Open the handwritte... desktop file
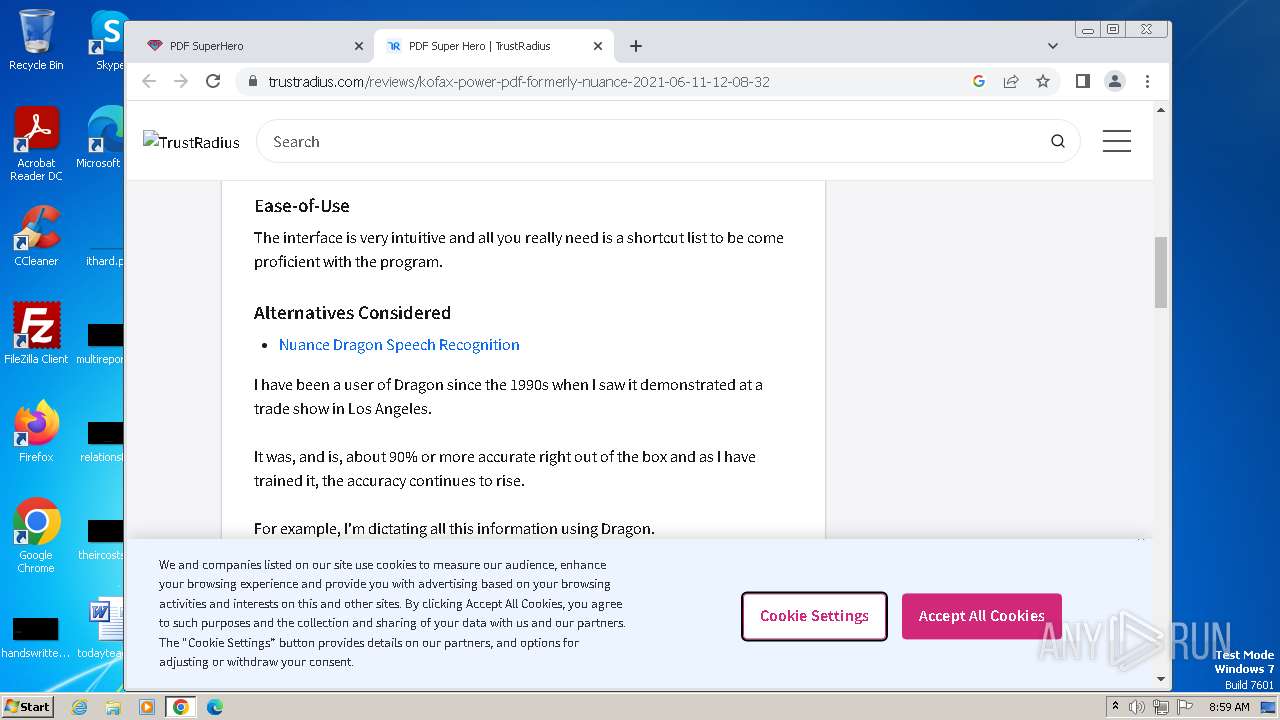This screenshot has width=1280, height=720. (x=36, y=636)
